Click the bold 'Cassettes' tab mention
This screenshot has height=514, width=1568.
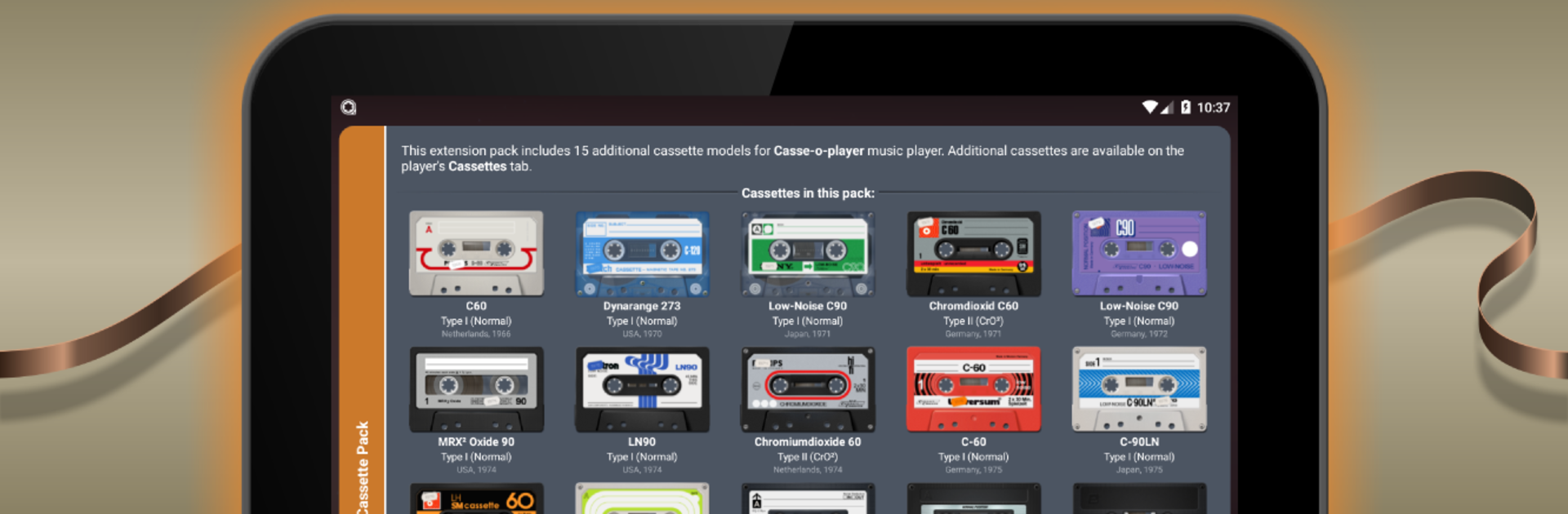click(x=477, y=166)
